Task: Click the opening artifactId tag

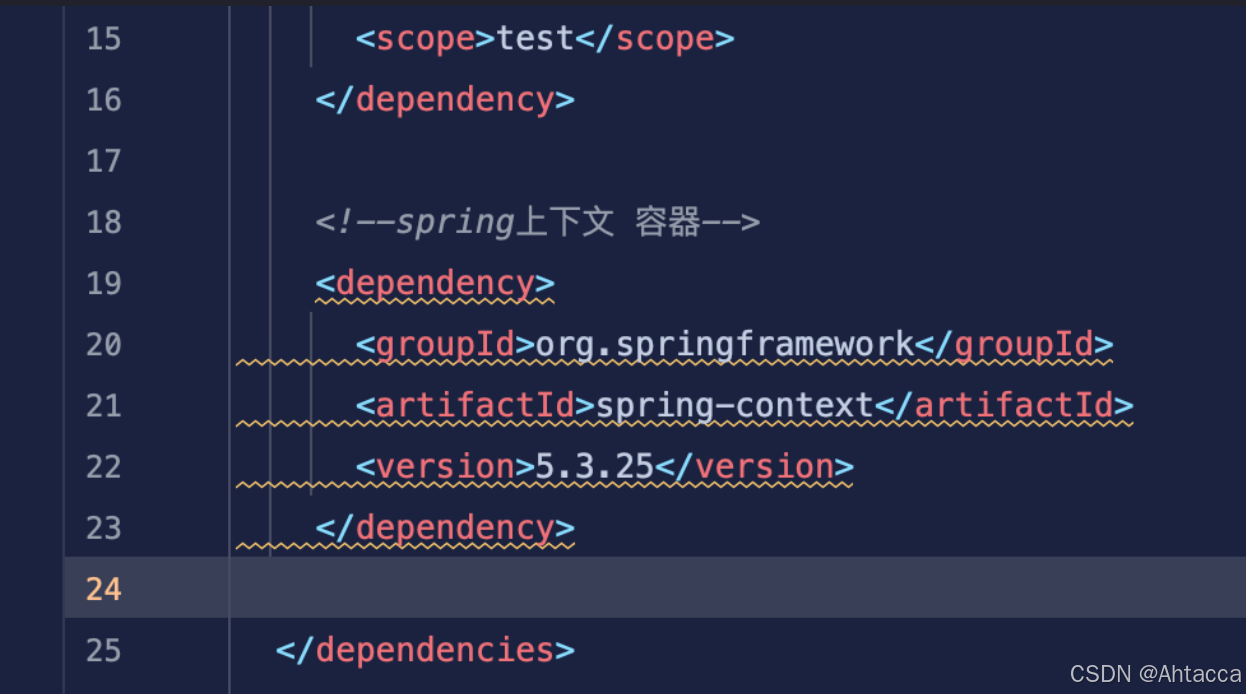Action: (476, 406)
